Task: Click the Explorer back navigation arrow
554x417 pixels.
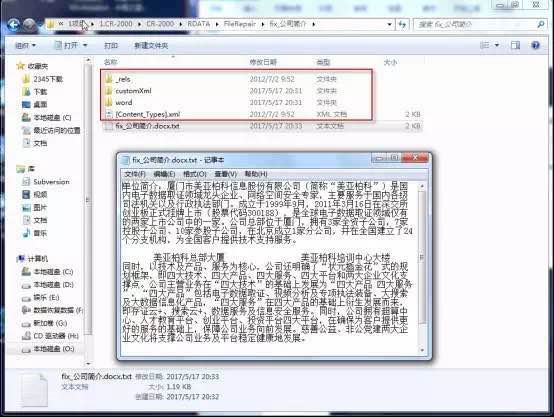Action: point(13,24)
